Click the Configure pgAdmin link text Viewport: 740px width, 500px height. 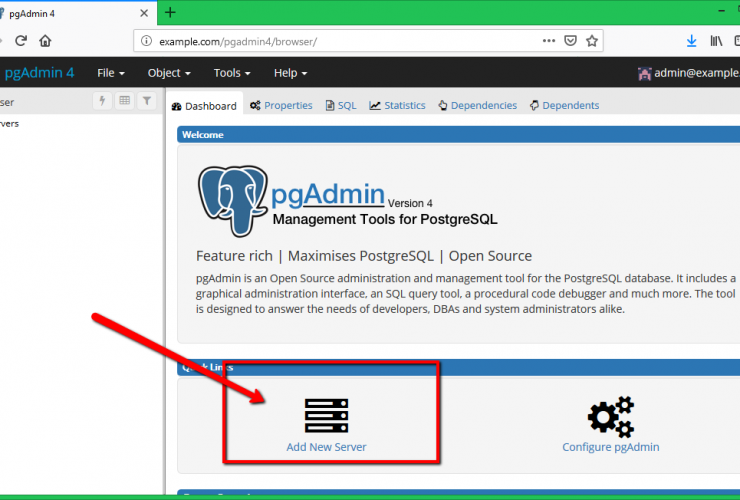(x=610, y=447)
